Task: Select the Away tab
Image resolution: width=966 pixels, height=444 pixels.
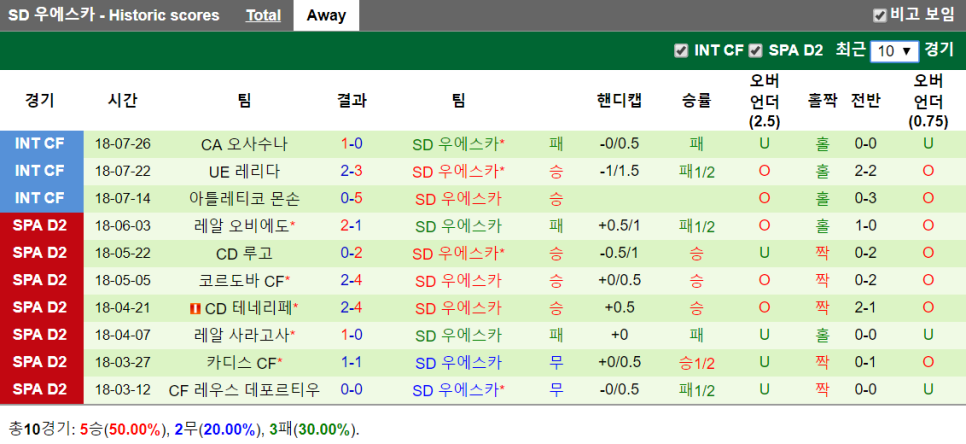Action: pos(326,15)
